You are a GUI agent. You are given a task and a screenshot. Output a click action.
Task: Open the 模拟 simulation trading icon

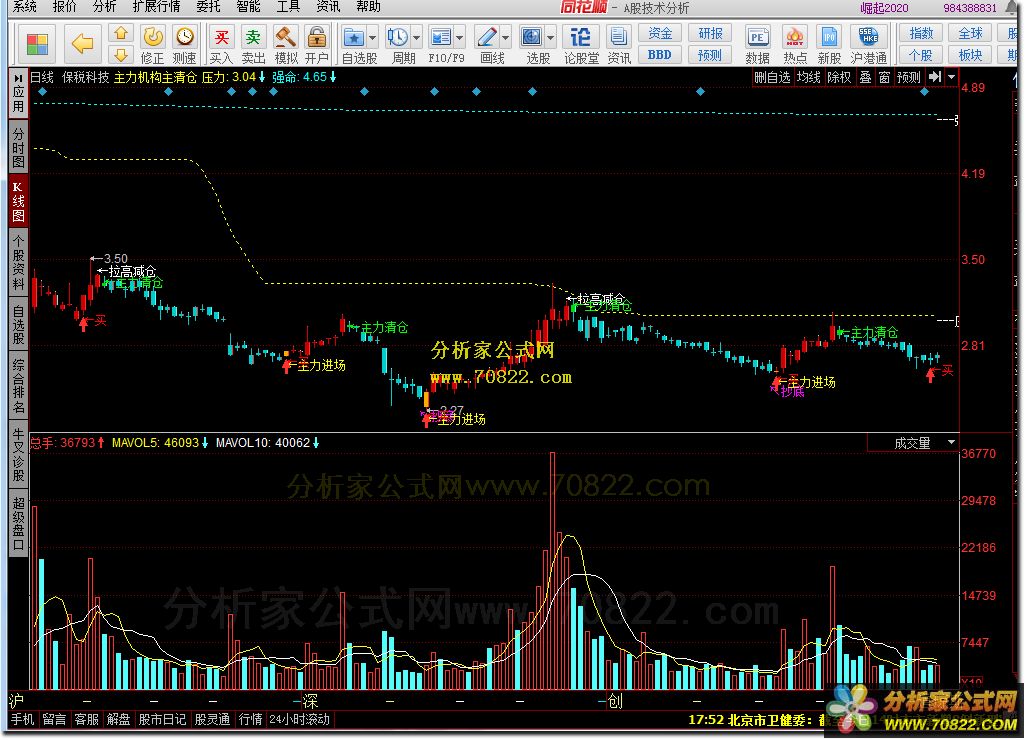click(x=285, y=44)
